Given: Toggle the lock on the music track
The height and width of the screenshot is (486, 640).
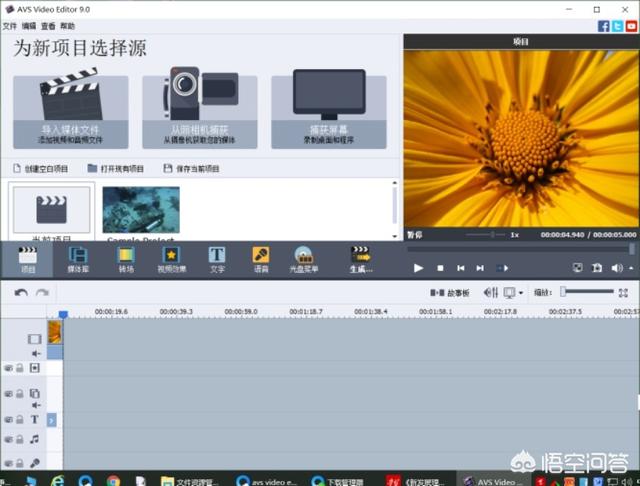Looking at the screenshot, I should pos(19,439).
